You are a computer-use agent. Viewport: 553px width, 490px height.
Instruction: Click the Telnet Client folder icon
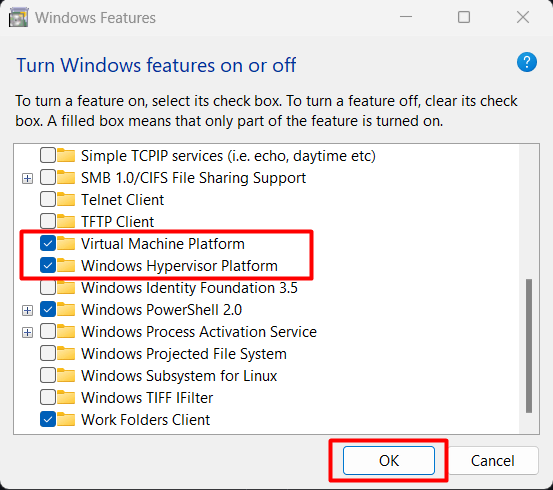tap(66, 200)
